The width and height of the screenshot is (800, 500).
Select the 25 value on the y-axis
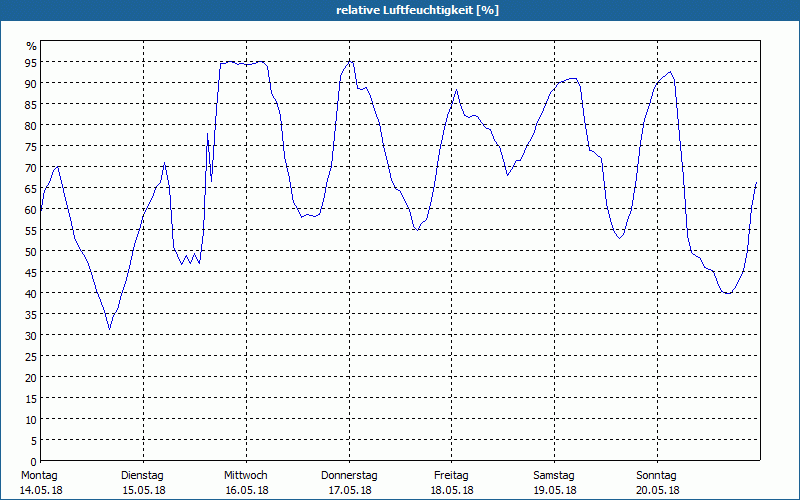click(31, 357)
